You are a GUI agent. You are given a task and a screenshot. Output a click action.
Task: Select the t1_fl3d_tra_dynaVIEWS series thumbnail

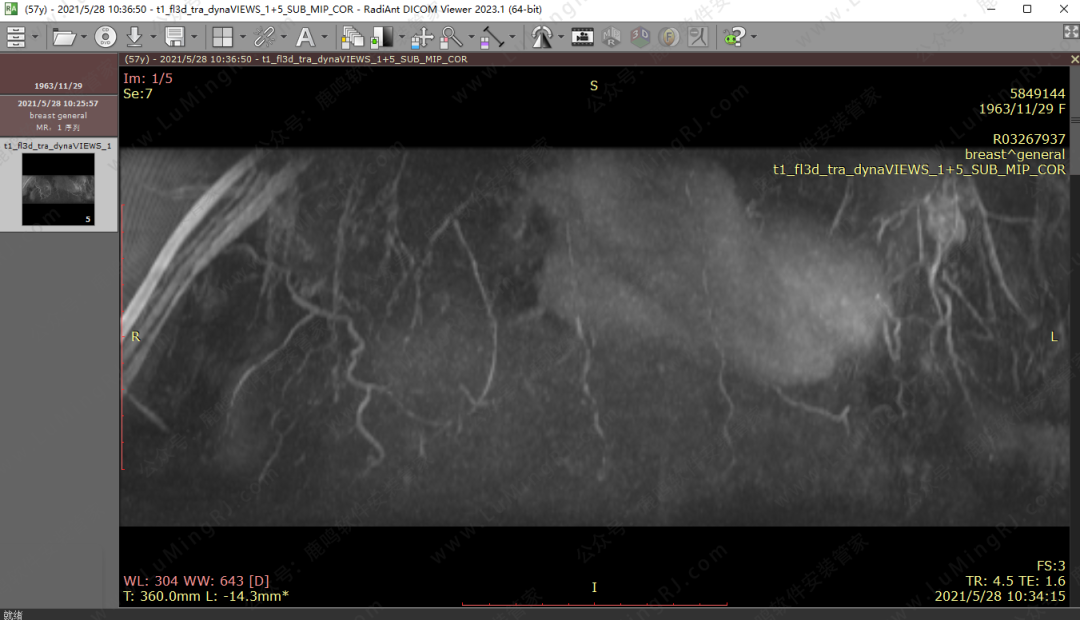[x=58, y=188]
